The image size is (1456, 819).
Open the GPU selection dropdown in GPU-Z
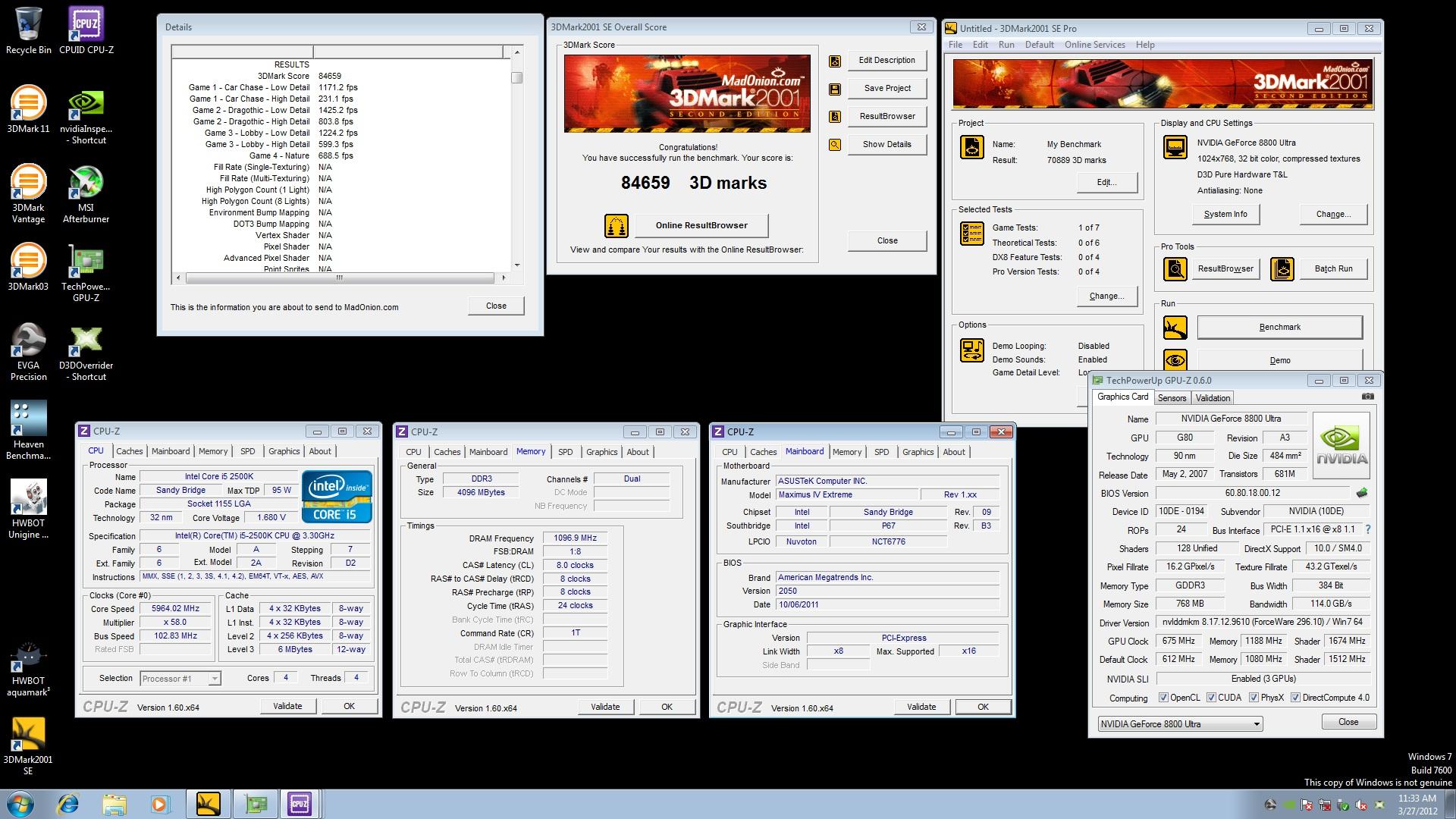coord(1180,723)
